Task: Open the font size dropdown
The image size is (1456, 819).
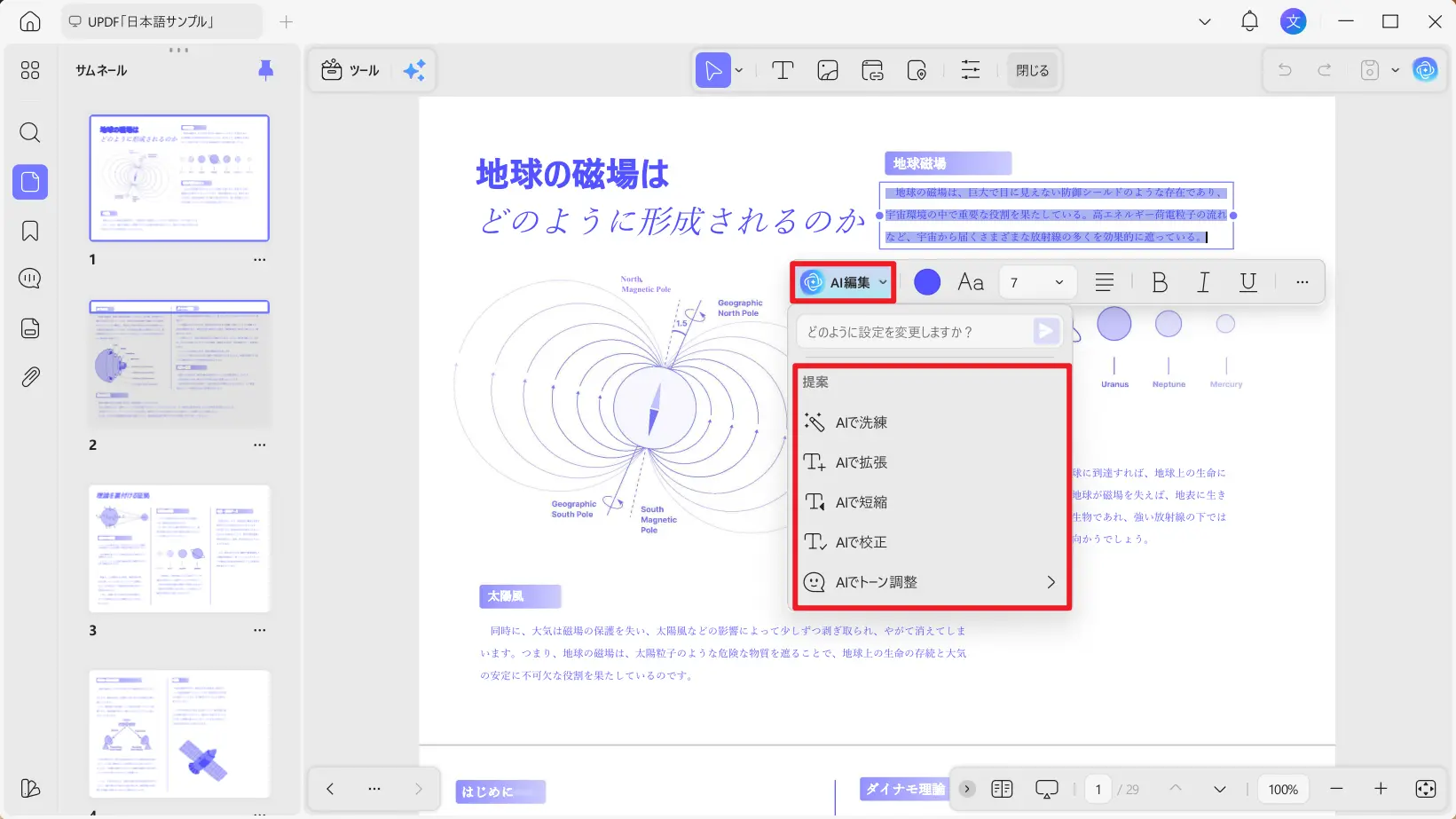Action: click(x=1036, y=281)
